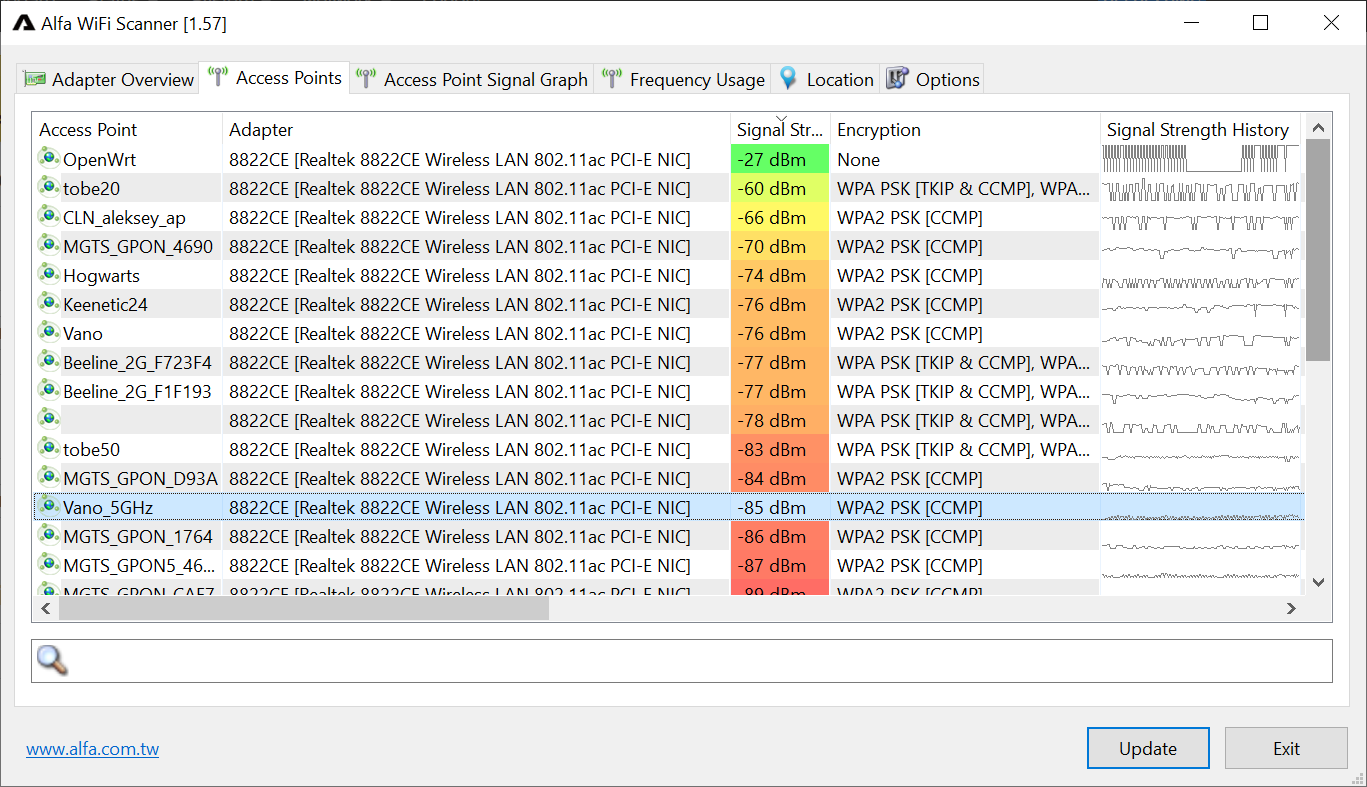Click the search filter input field
This screenshot has height=787, width=1367.
(682, 661)
